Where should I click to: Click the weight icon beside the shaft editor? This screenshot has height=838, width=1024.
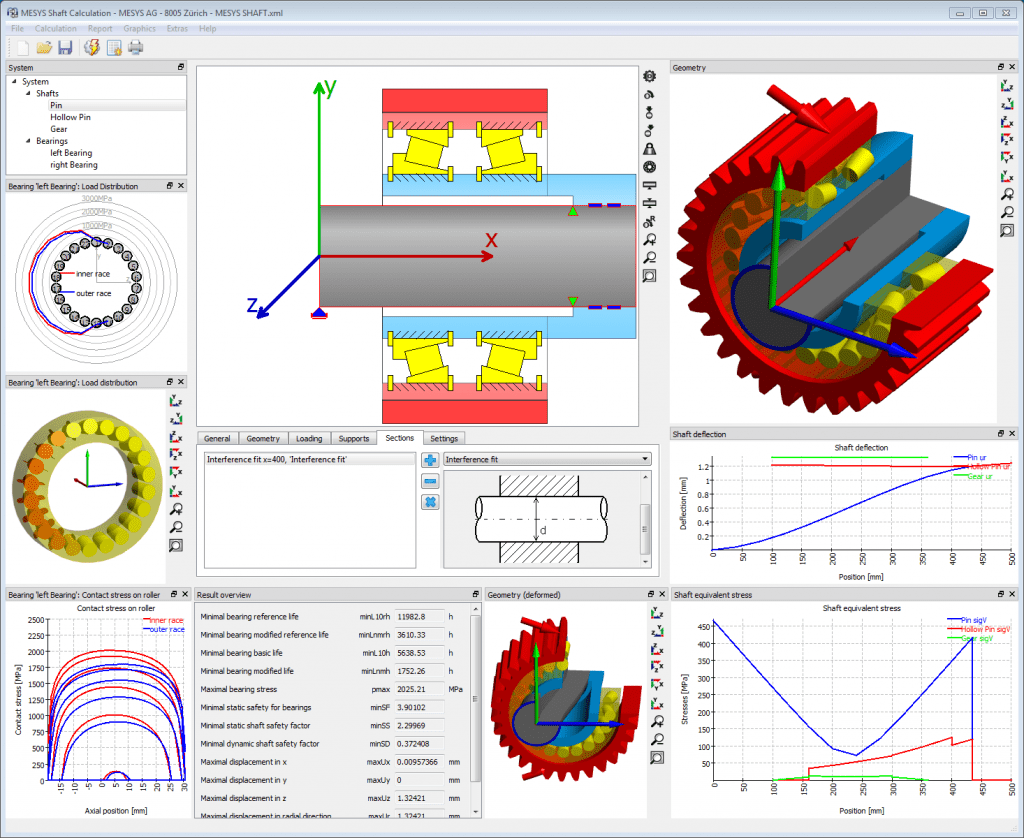click(x=649, y=148)
